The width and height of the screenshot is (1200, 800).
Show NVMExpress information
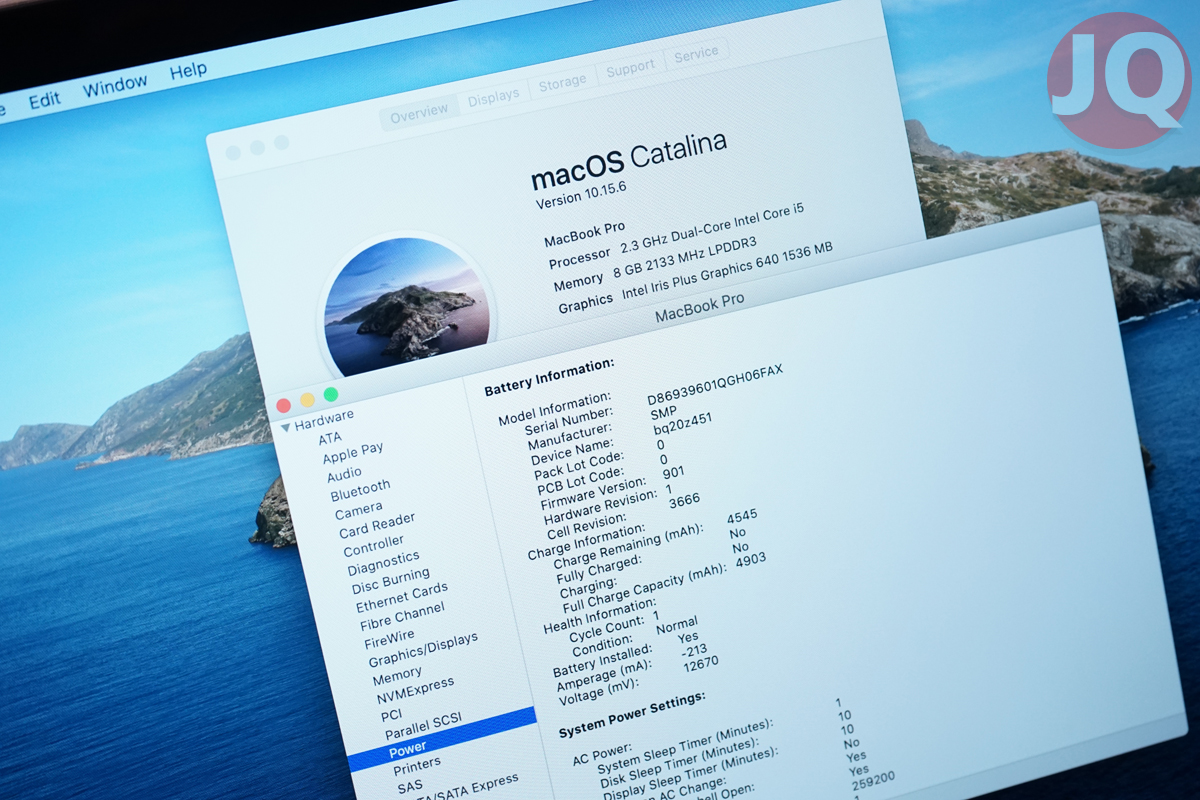point(415,690)
